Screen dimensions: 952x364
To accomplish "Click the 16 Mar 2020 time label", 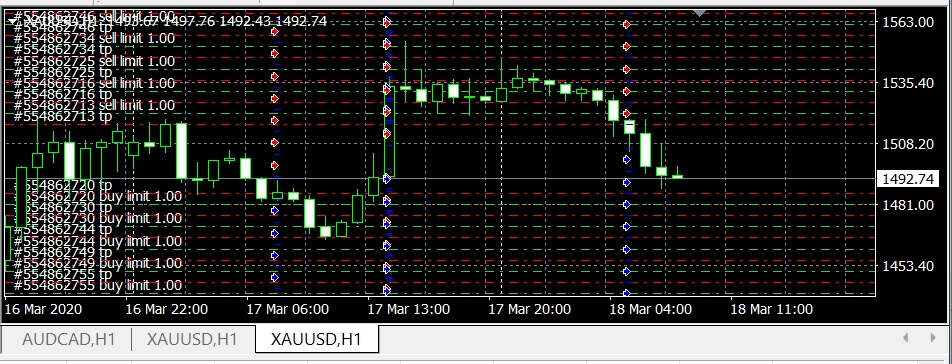I will [x=43, y=309].
